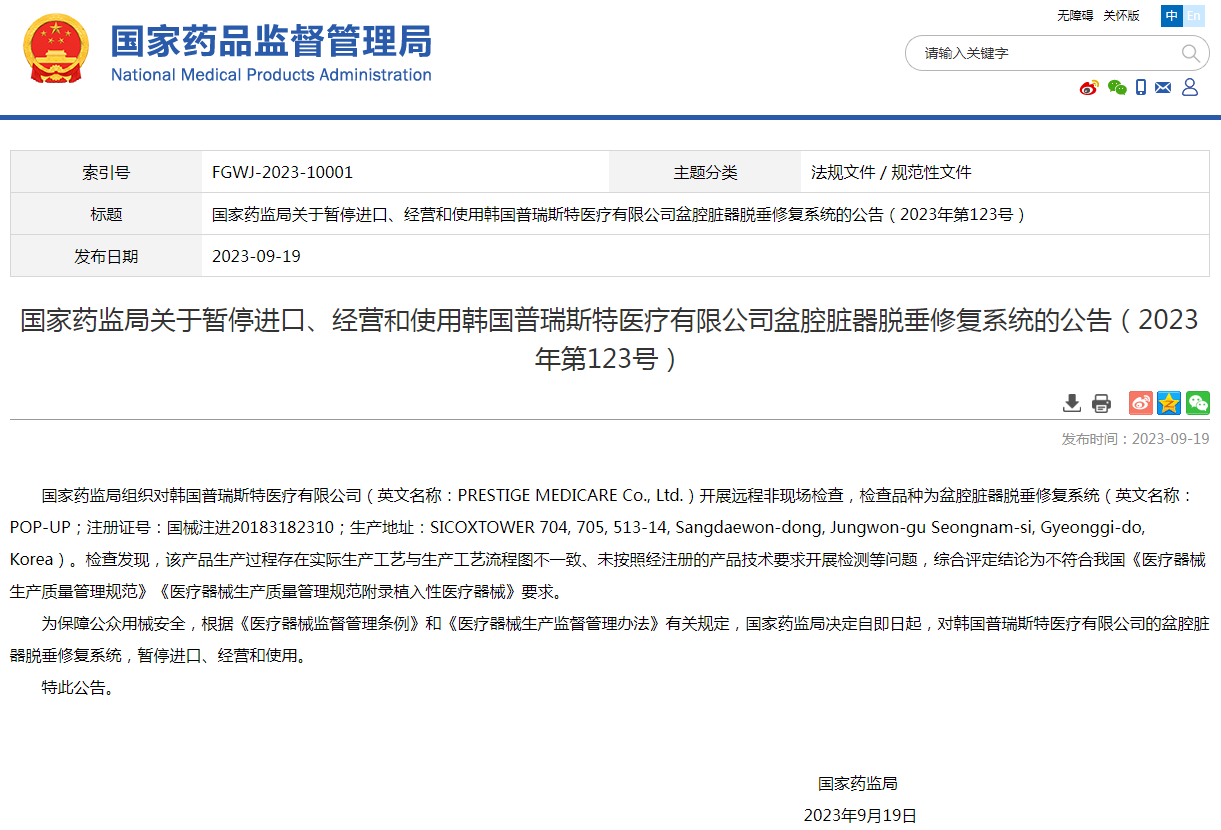Click the 发布日期 label cell

(106, 256)
